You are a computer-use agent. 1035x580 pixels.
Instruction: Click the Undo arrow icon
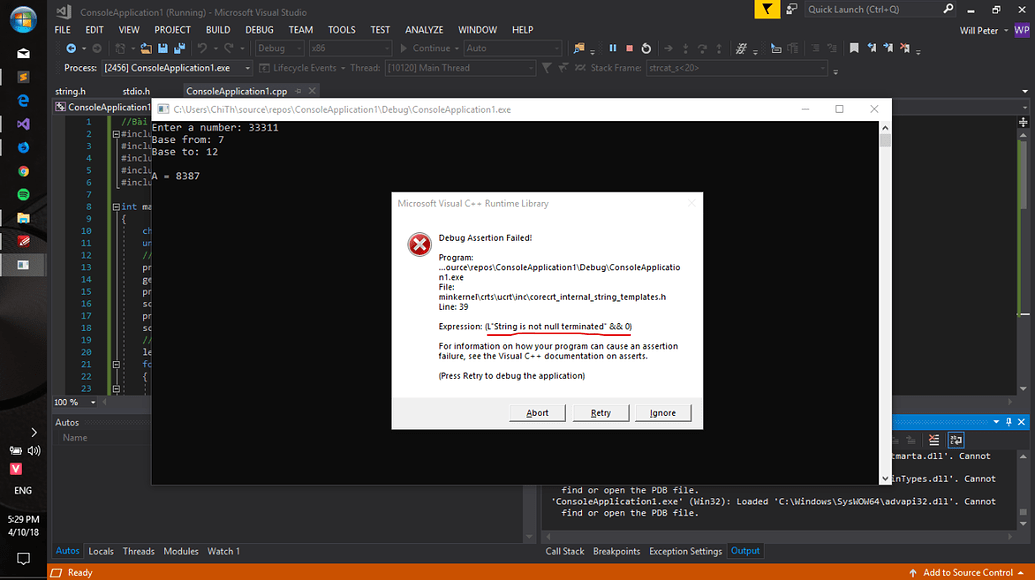coord(202,48)
